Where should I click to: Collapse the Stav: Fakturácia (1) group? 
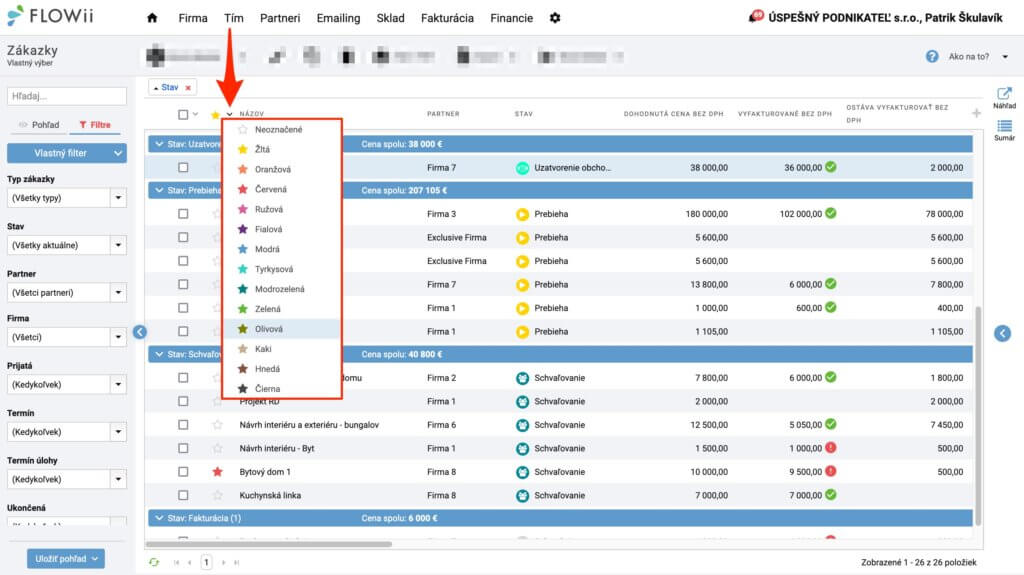(x=159, y=518)
